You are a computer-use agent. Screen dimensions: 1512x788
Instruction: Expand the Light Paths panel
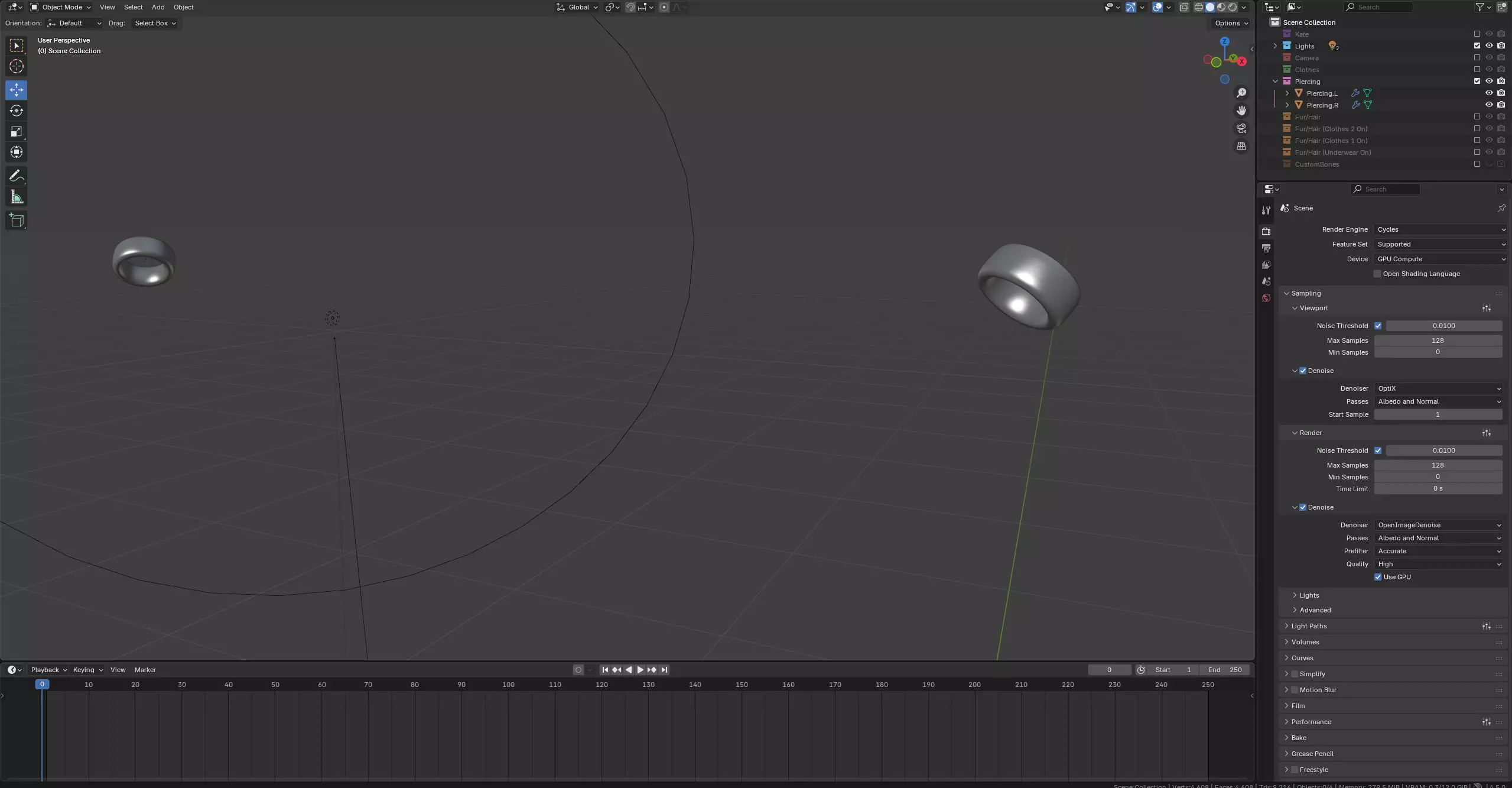[1309, 626]
